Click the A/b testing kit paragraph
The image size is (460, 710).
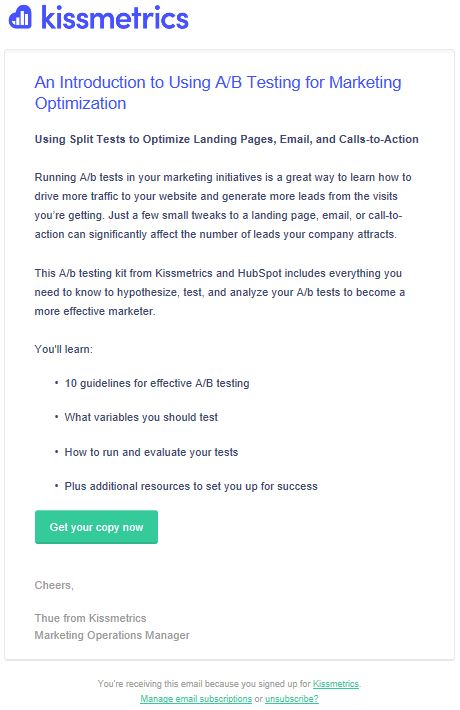(x=220, y=292)
